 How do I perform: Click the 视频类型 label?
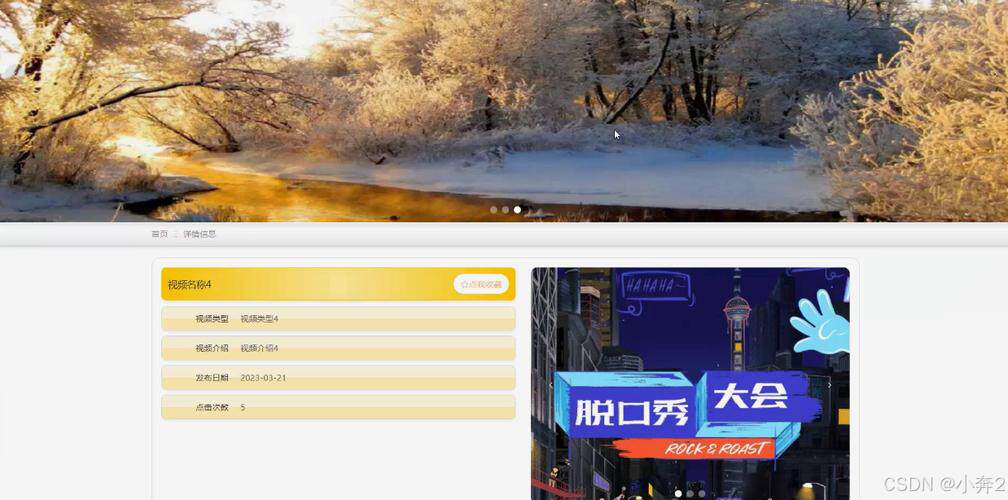212,319
